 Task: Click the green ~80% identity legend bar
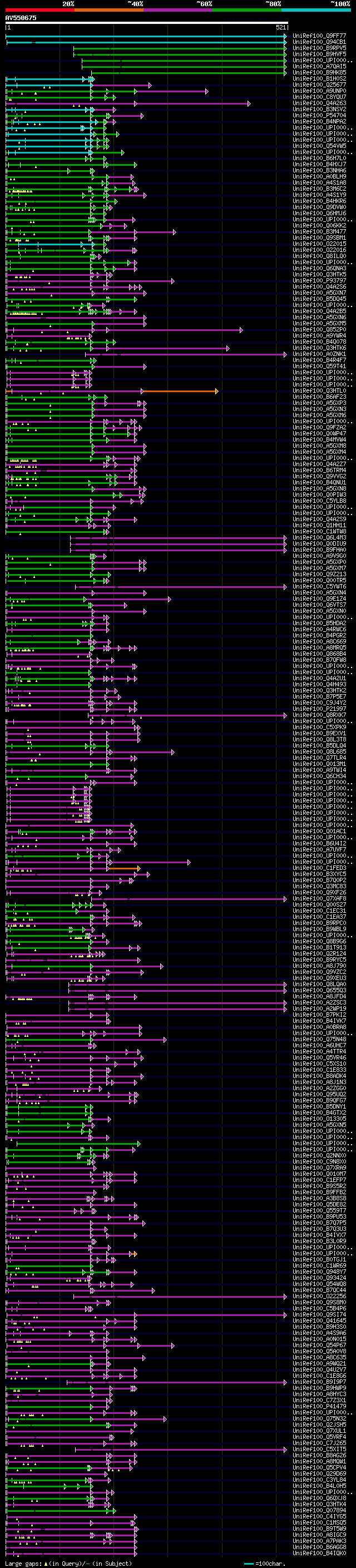click(247, 10)
